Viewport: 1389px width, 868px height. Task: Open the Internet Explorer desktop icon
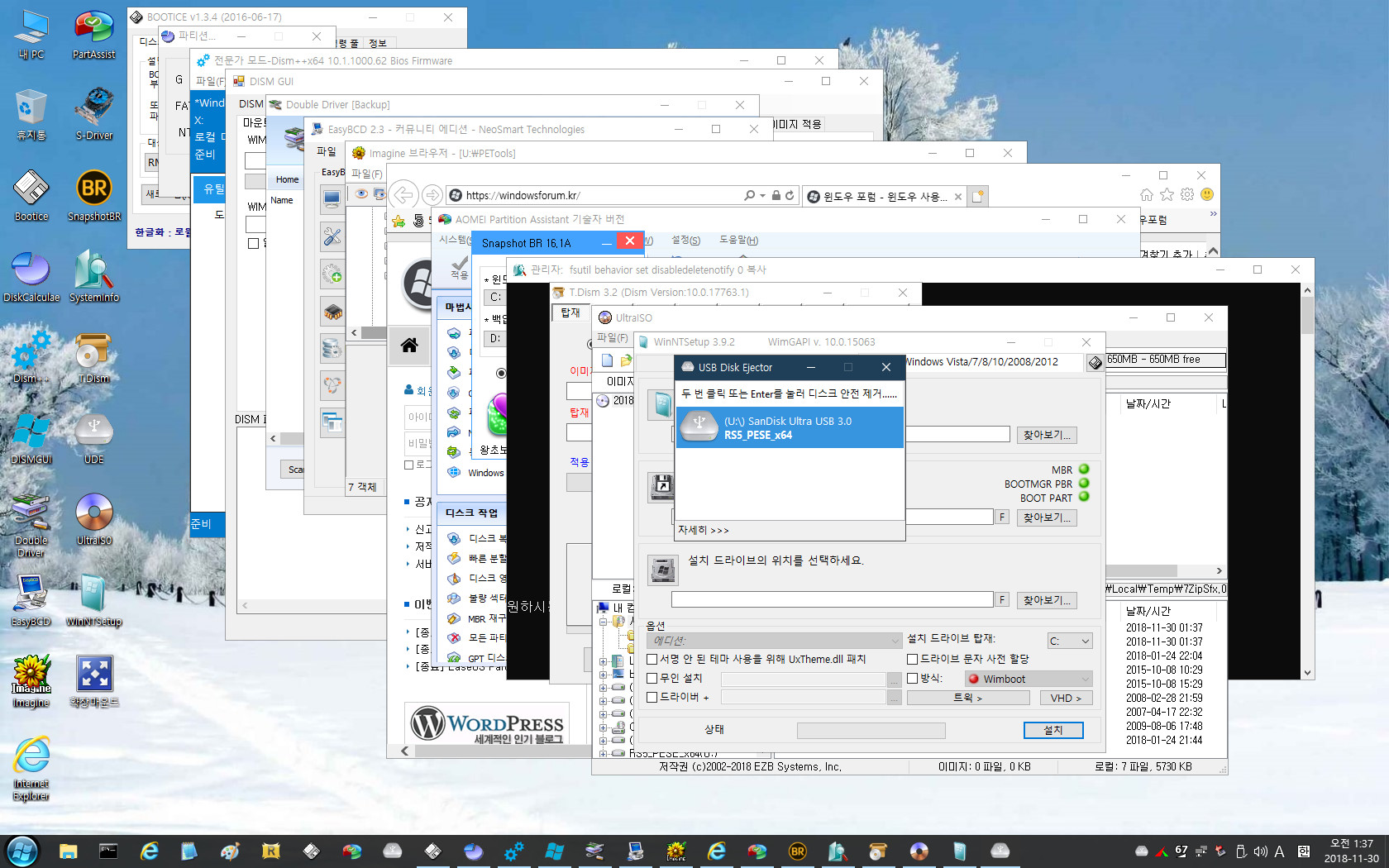pos(31,768)
